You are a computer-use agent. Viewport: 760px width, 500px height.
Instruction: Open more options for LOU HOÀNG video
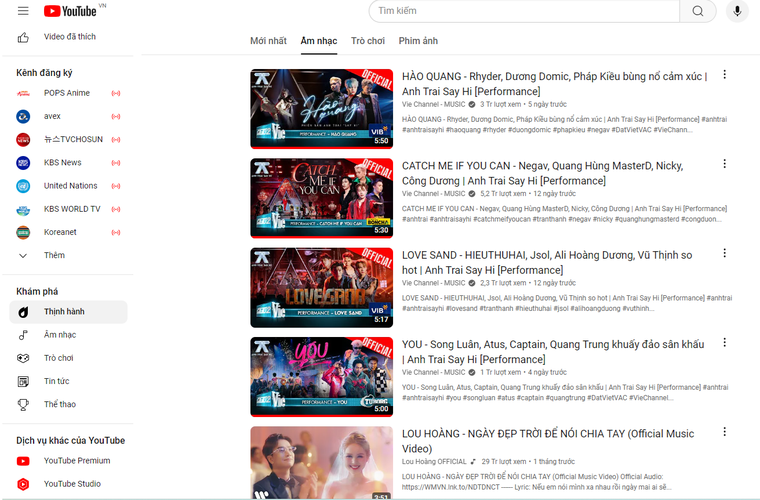[724, 432]
